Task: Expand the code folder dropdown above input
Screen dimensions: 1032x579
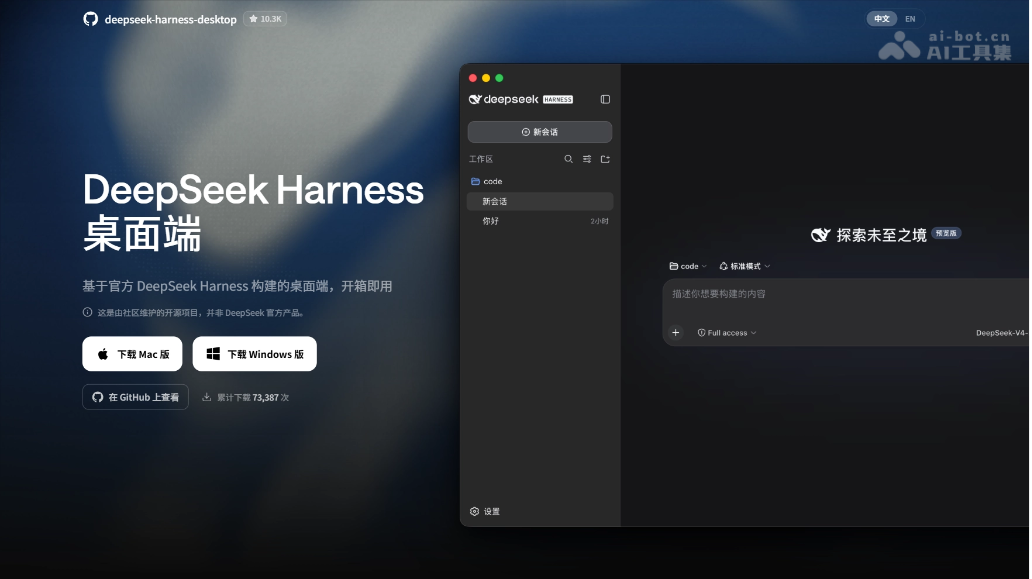Action: click(688, 266)
